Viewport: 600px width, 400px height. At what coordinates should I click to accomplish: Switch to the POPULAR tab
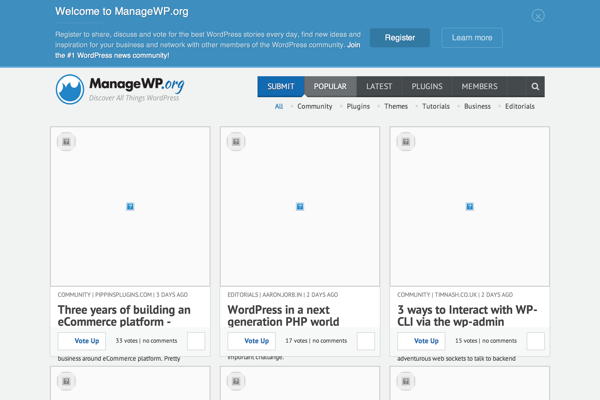pos(330,87)
